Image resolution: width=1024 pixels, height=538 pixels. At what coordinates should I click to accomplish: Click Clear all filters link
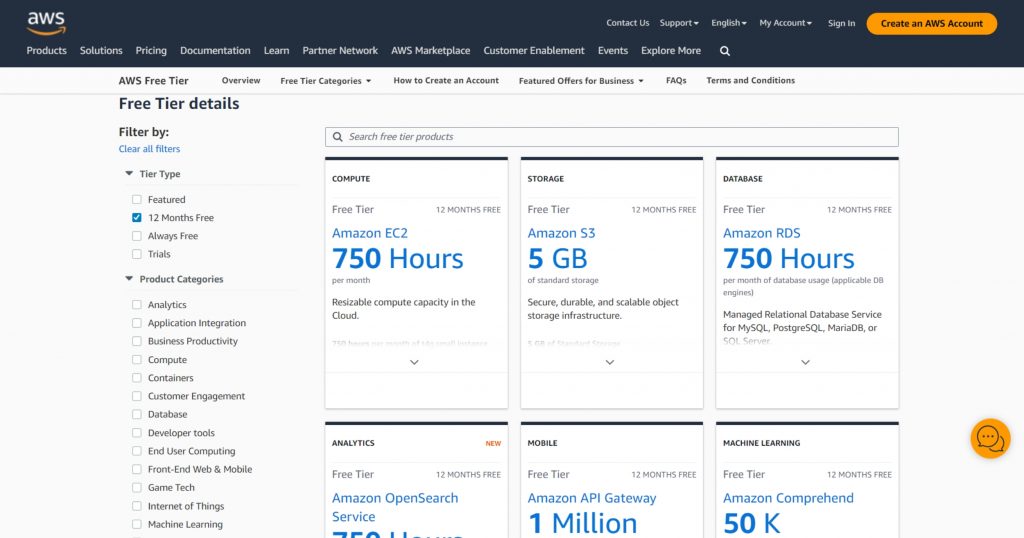click(x=150, y=149)
